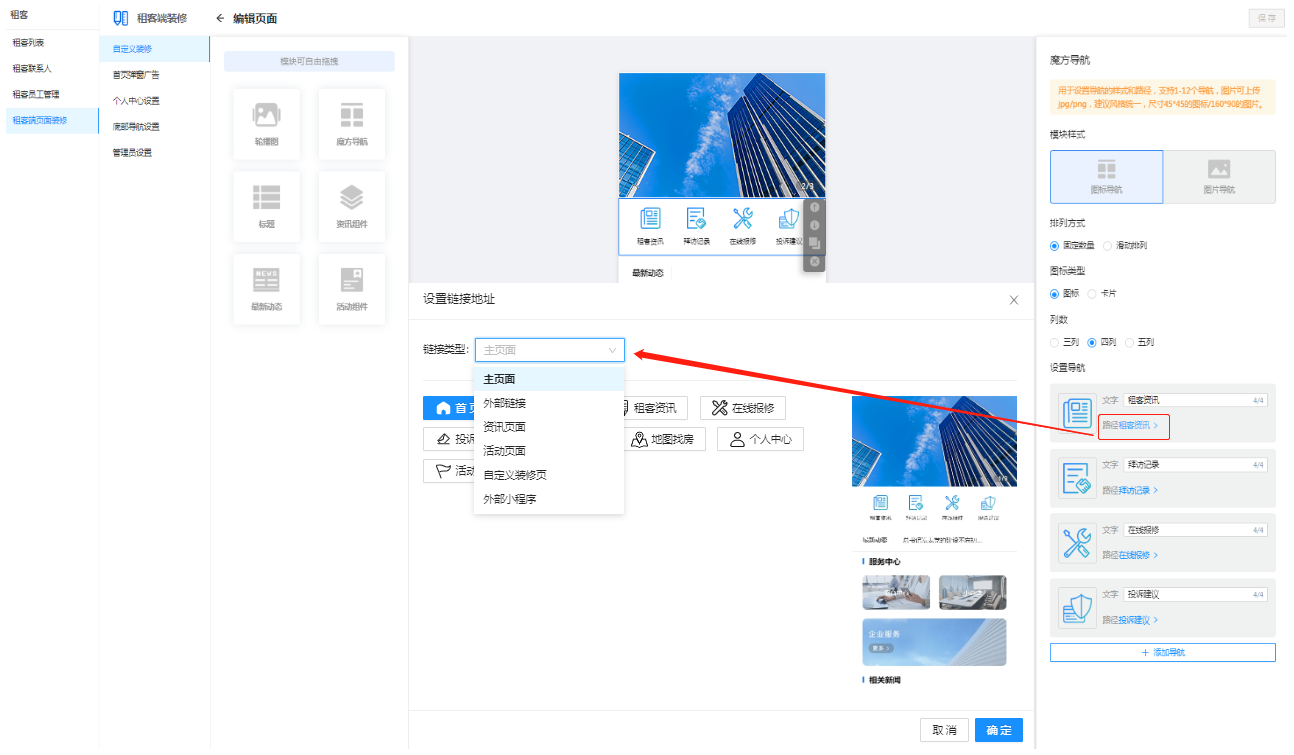Click the 在线报修 wrench icon in phone preview
Image resolution: width=1294 pixels, height=755 pixels.
pos(742,219)
